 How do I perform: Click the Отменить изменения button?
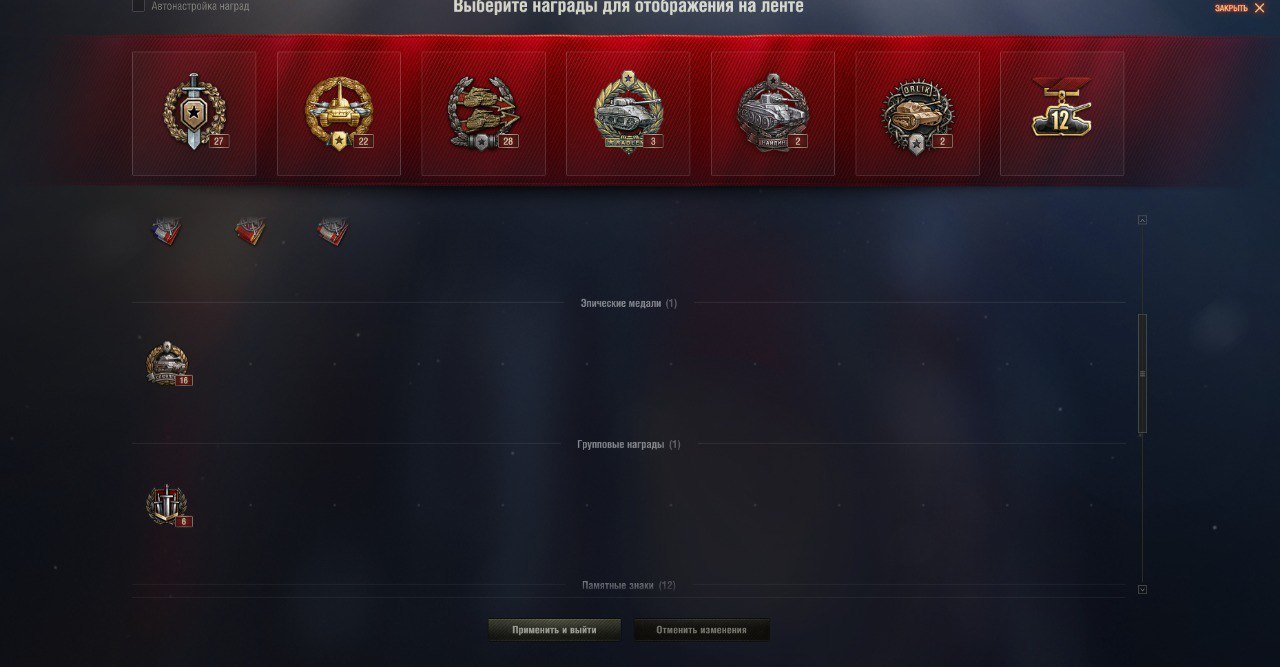tap(702, 630)
